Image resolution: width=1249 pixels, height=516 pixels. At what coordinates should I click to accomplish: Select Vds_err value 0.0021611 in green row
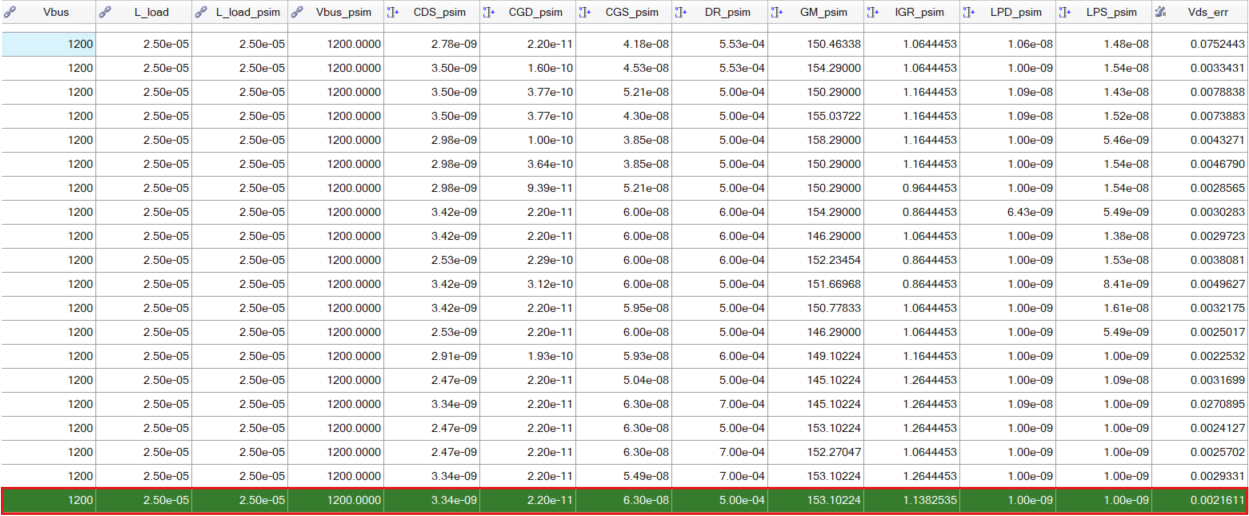pyautogui.click(x=1217, y=500)
